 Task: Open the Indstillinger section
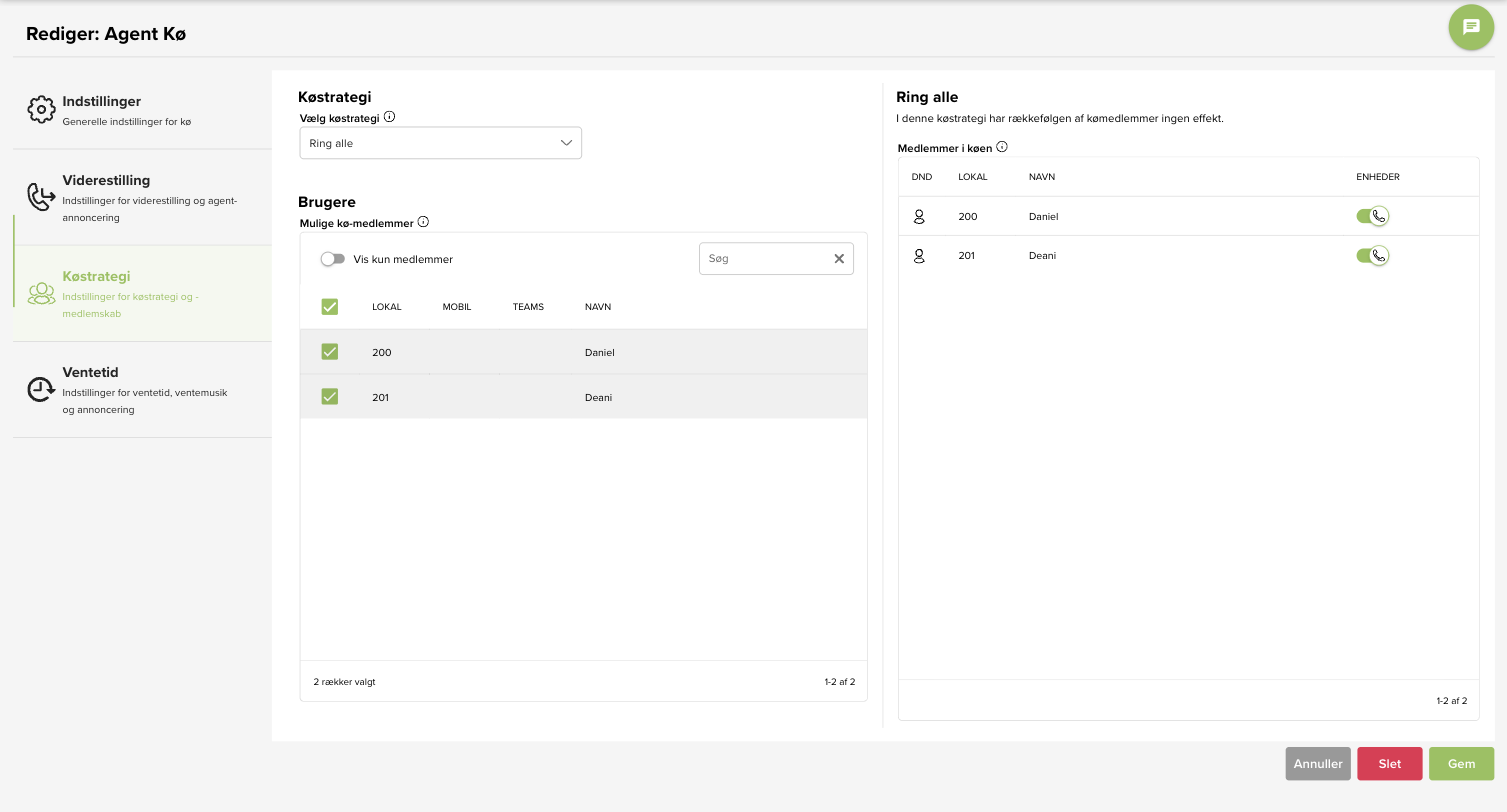142,110
